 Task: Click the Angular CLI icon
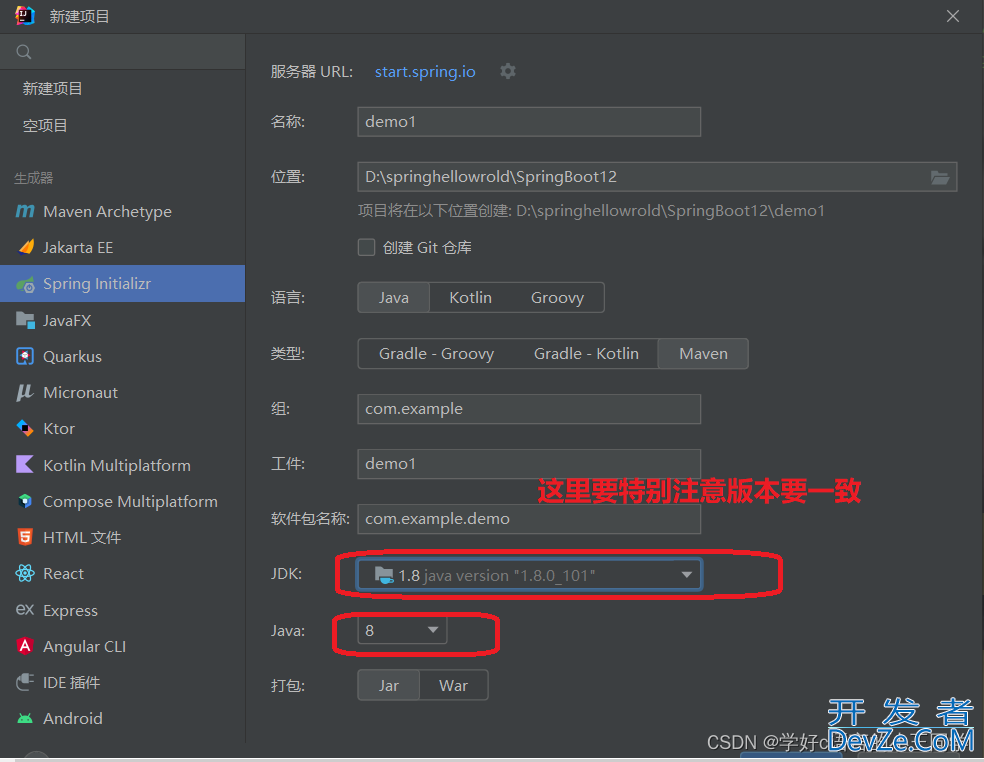[x=24, y=646]
